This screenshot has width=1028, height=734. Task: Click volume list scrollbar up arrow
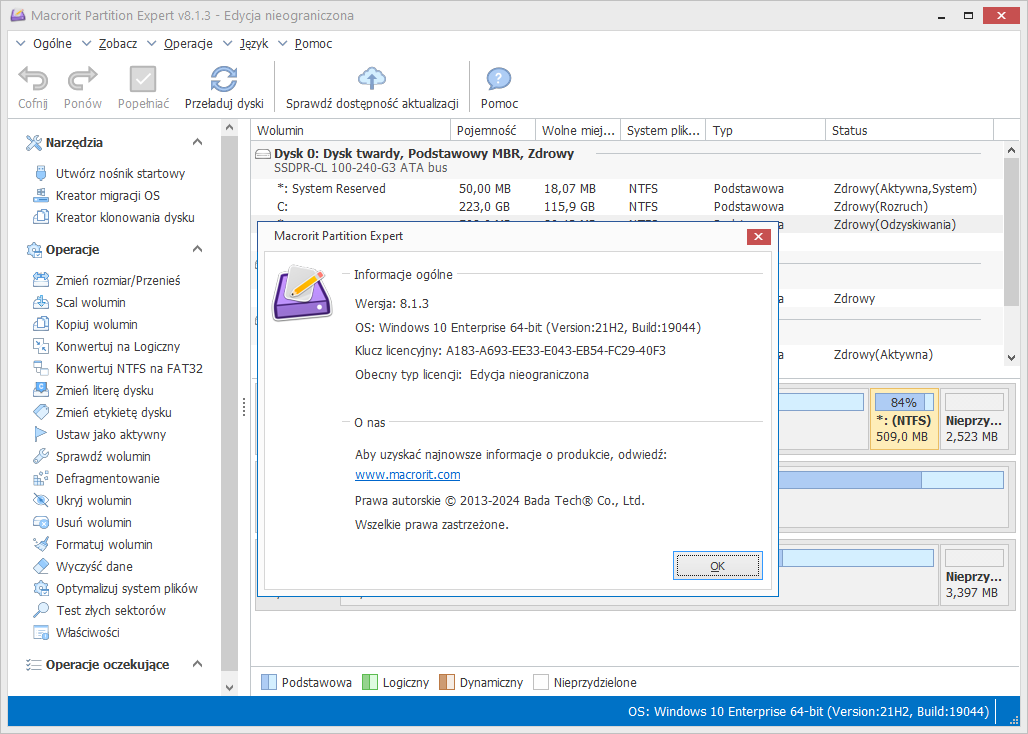point(1011,150)
